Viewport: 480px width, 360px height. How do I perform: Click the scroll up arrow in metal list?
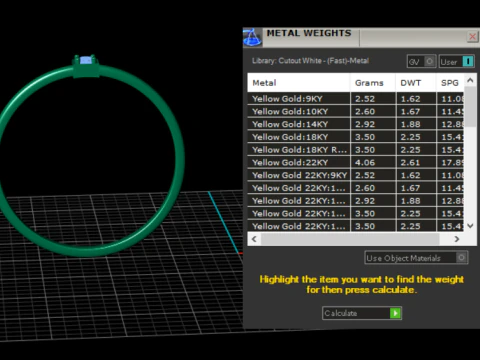point(470,80)
